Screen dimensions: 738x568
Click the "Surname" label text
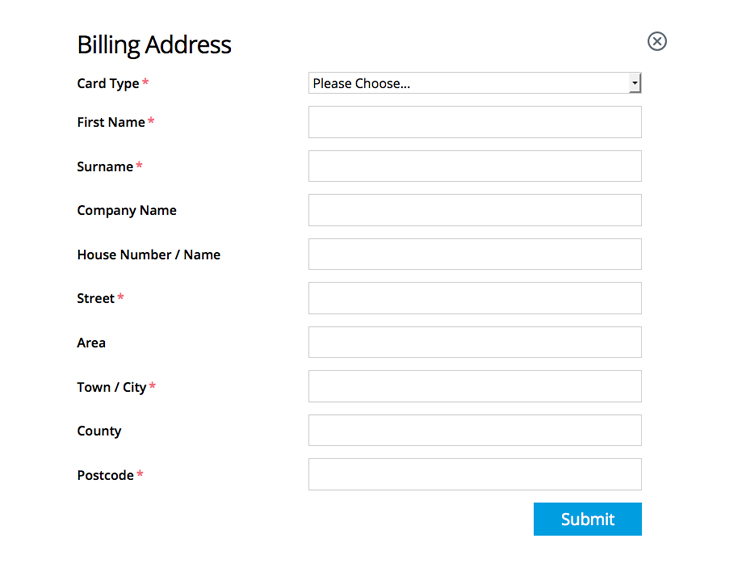105,167
